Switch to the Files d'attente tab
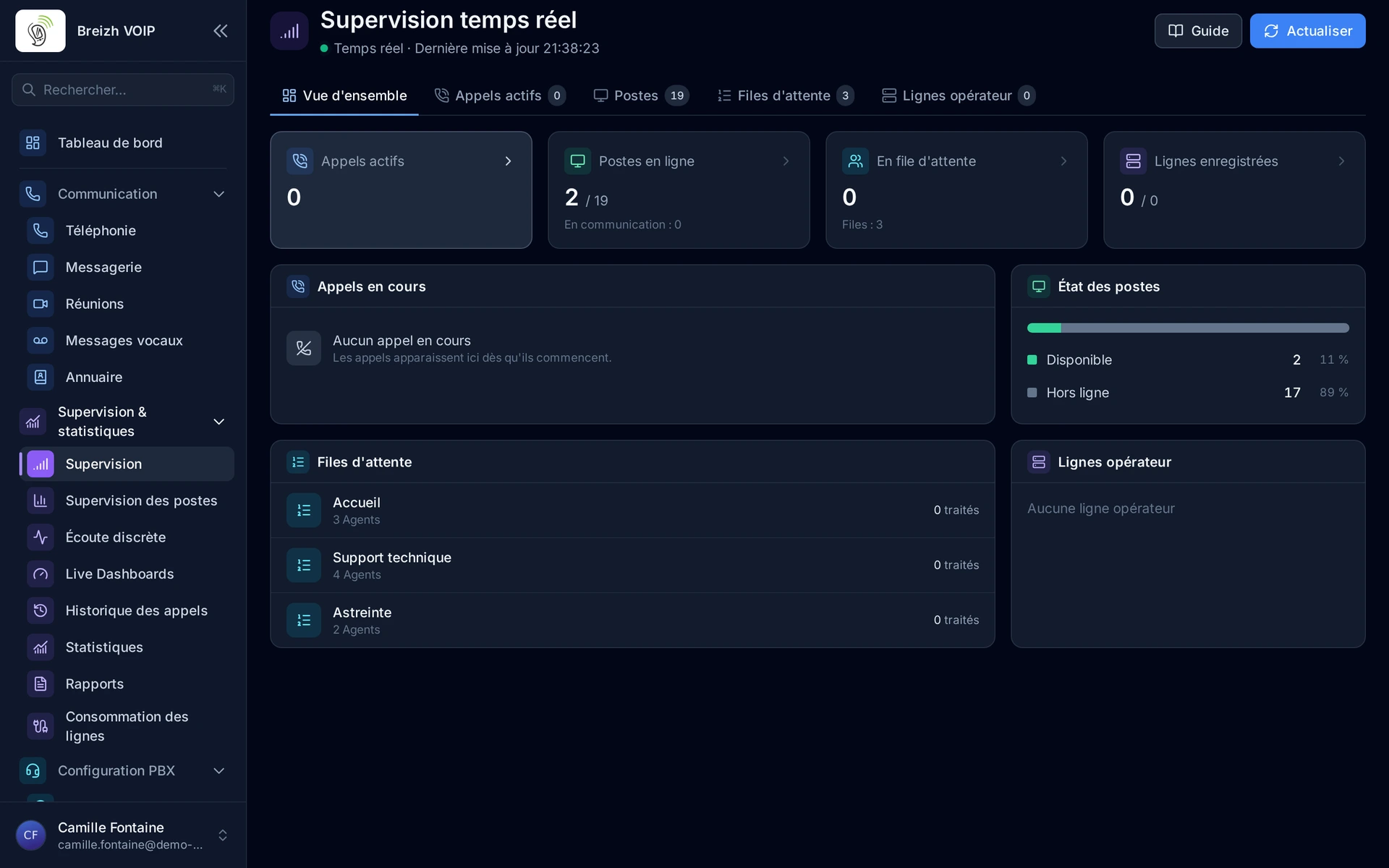This screenshot has width=1389, height=868. (x=785, y=95)
